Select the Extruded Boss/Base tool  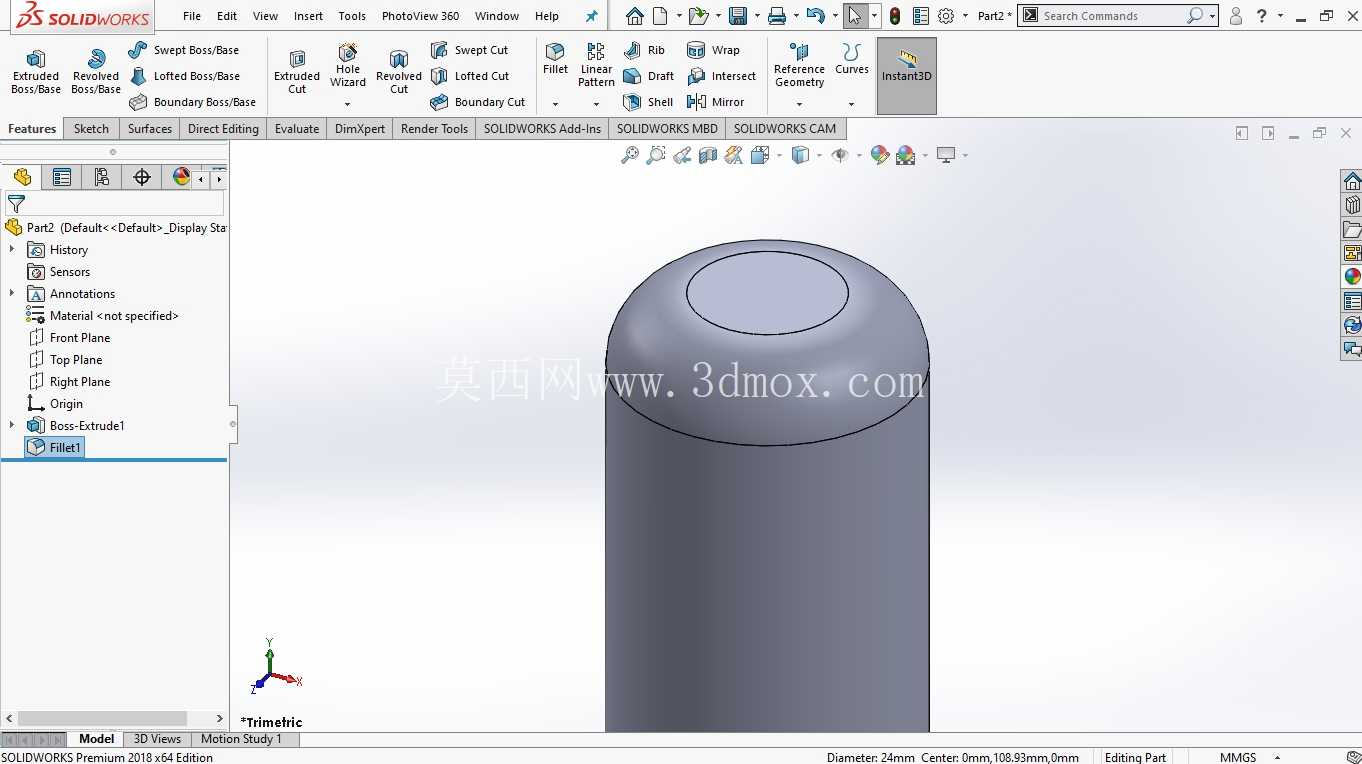[x=36, y=72]
